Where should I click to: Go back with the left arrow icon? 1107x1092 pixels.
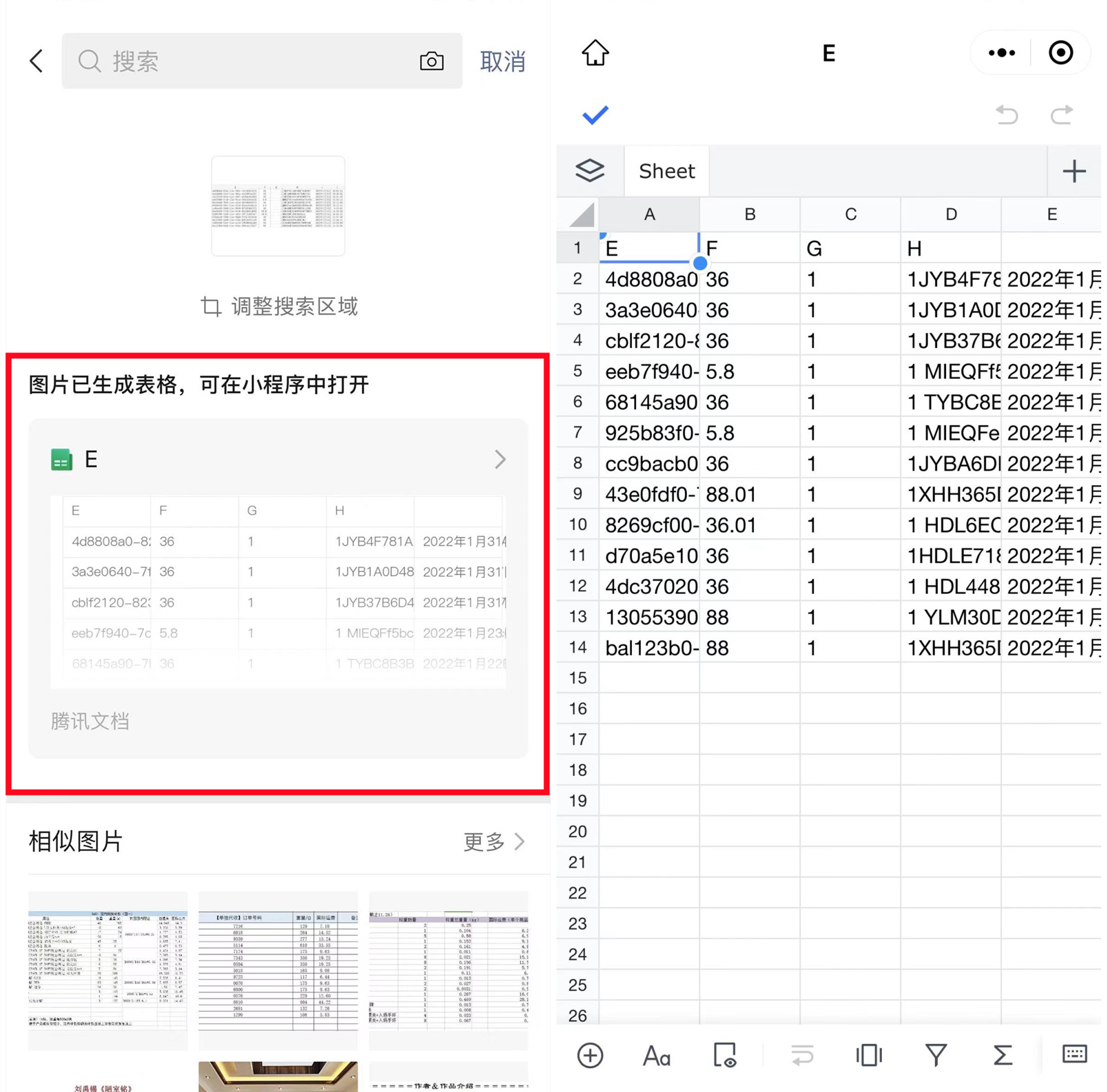click(x=37, y=61)
